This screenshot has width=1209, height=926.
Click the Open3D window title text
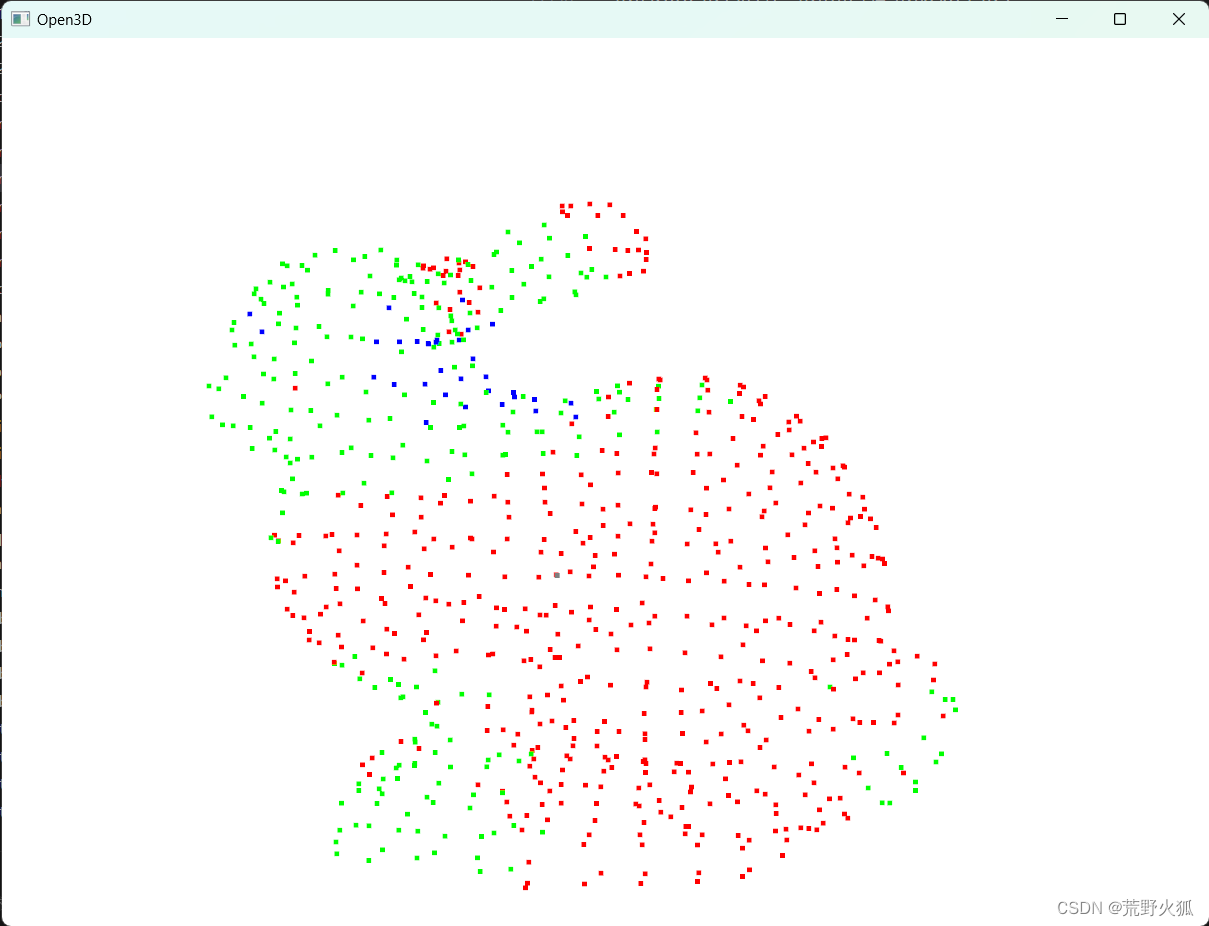tap(64, 19)
